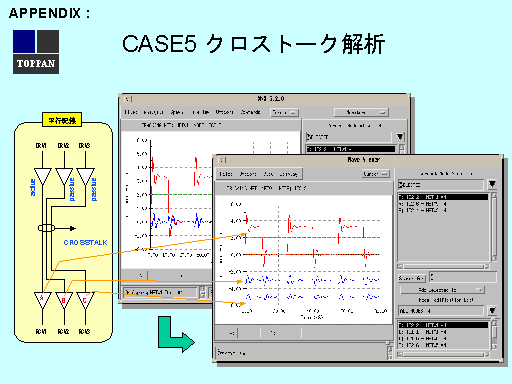Click the vertical scrollbar of the upper list
Viewport: 512px width, 384px height.
click(494, 227)
